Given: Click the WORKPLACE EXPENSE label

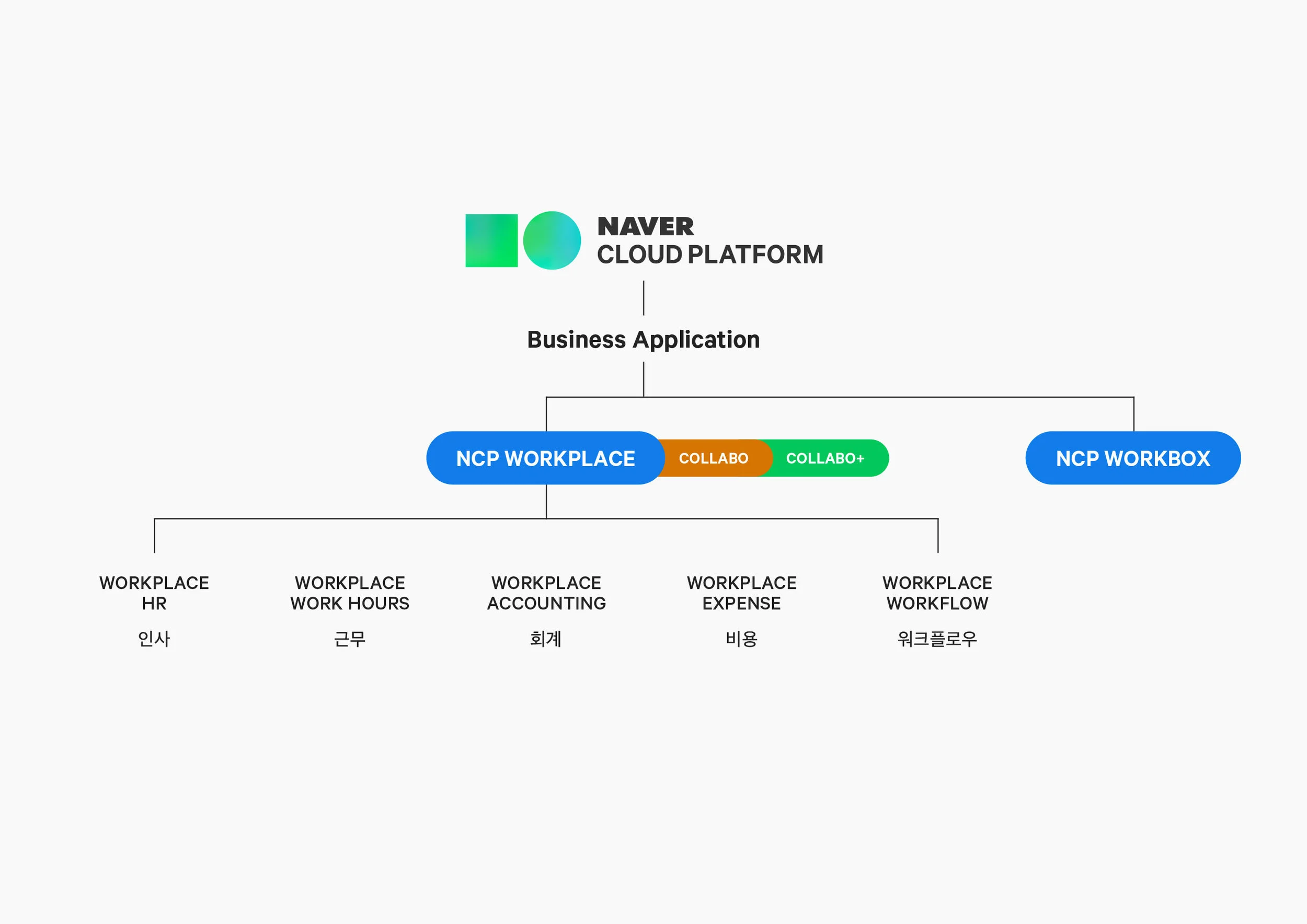Looking at the screenshot, I should click(742, 593).
